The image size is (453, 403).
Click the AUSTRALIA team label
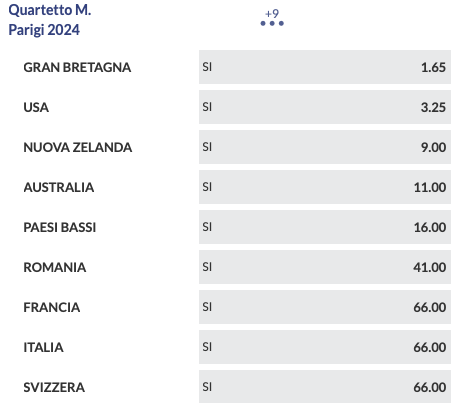point(59,187)
